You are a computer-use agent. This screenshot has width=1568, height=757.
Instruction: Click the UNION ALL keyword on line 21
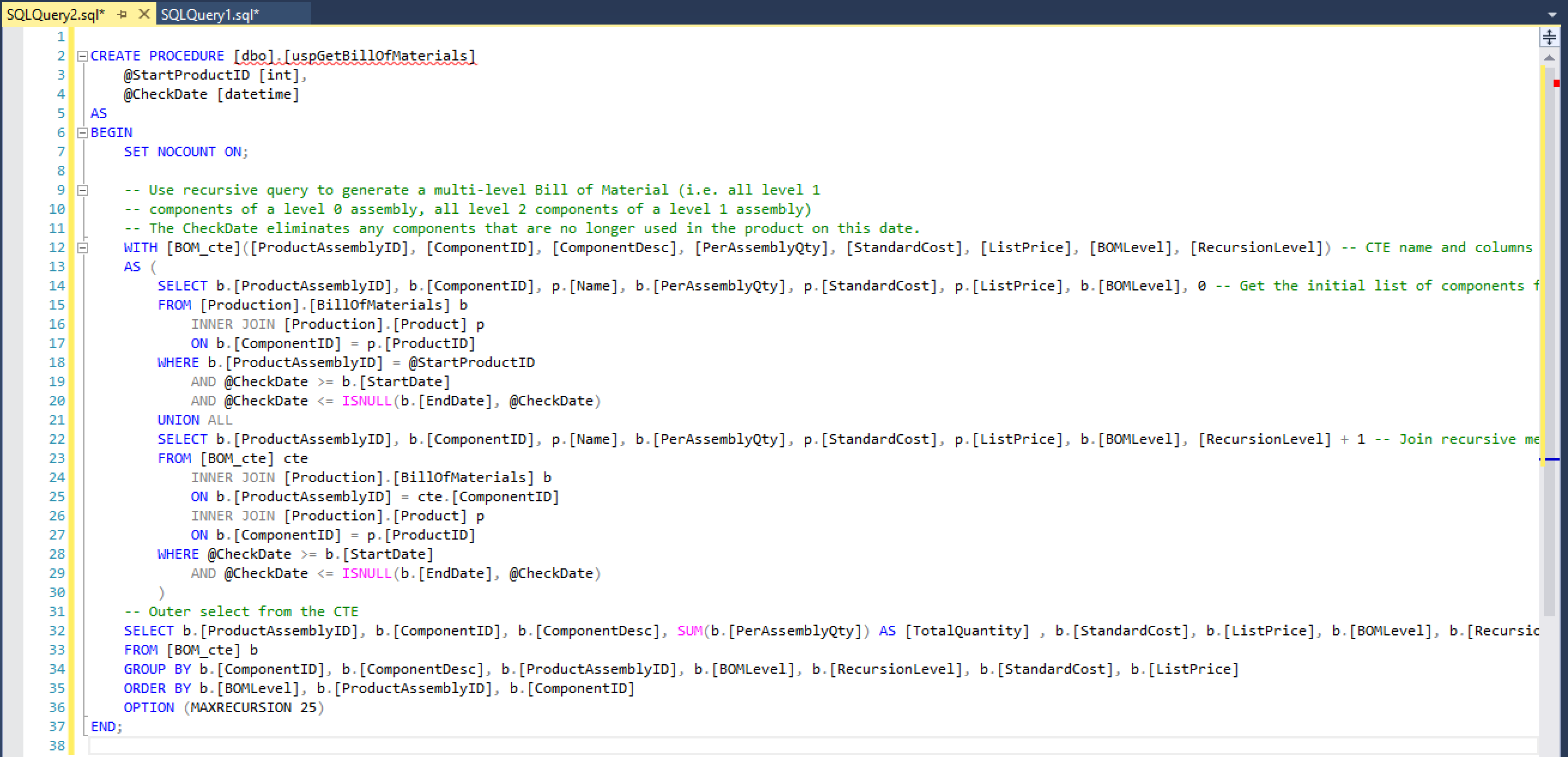[195, 420]
